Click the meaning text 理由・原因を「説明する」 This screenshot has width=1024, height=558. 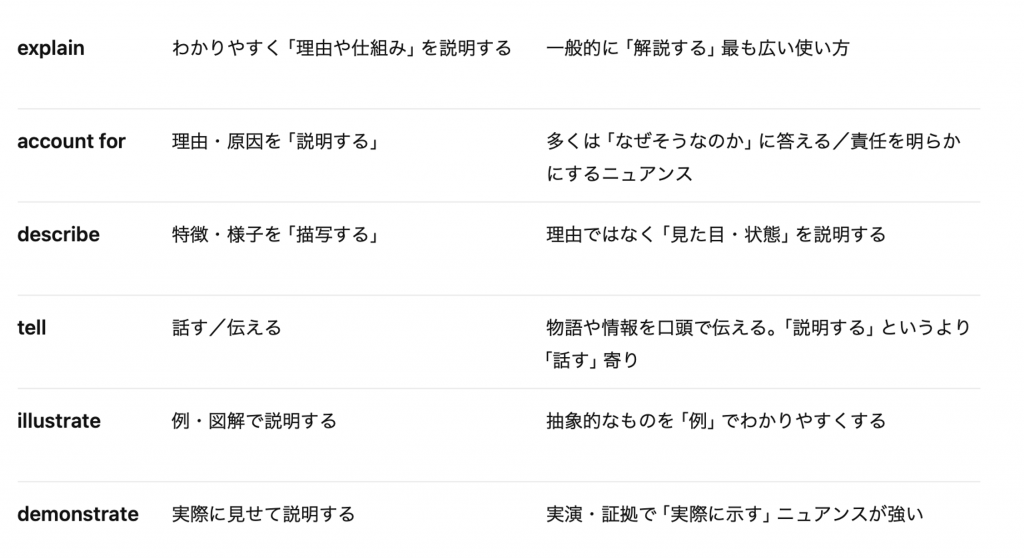pyautogui.click(x=277, y=141)
